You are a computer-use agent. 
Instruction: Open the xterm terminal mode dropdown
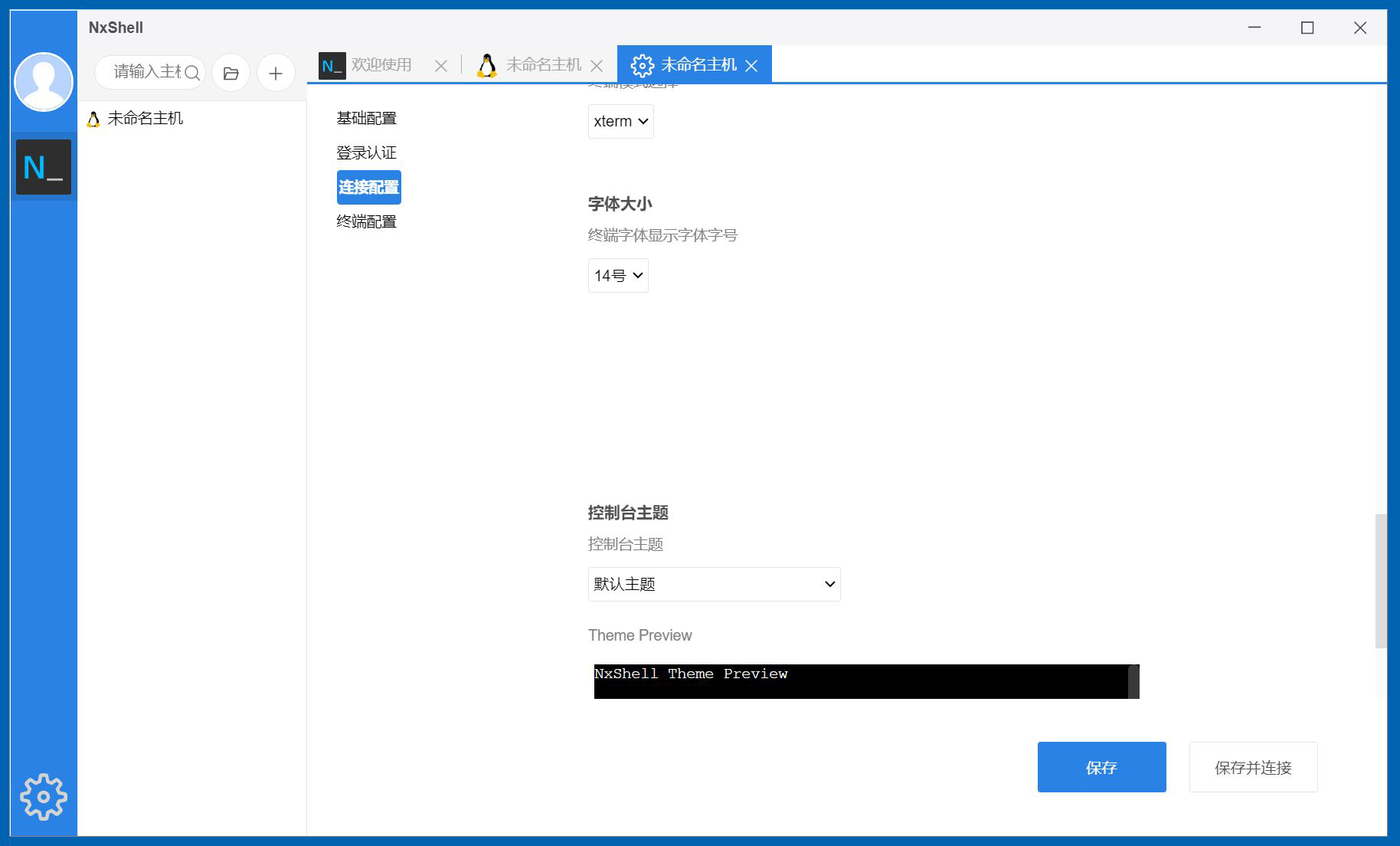(x=620, y=120)
